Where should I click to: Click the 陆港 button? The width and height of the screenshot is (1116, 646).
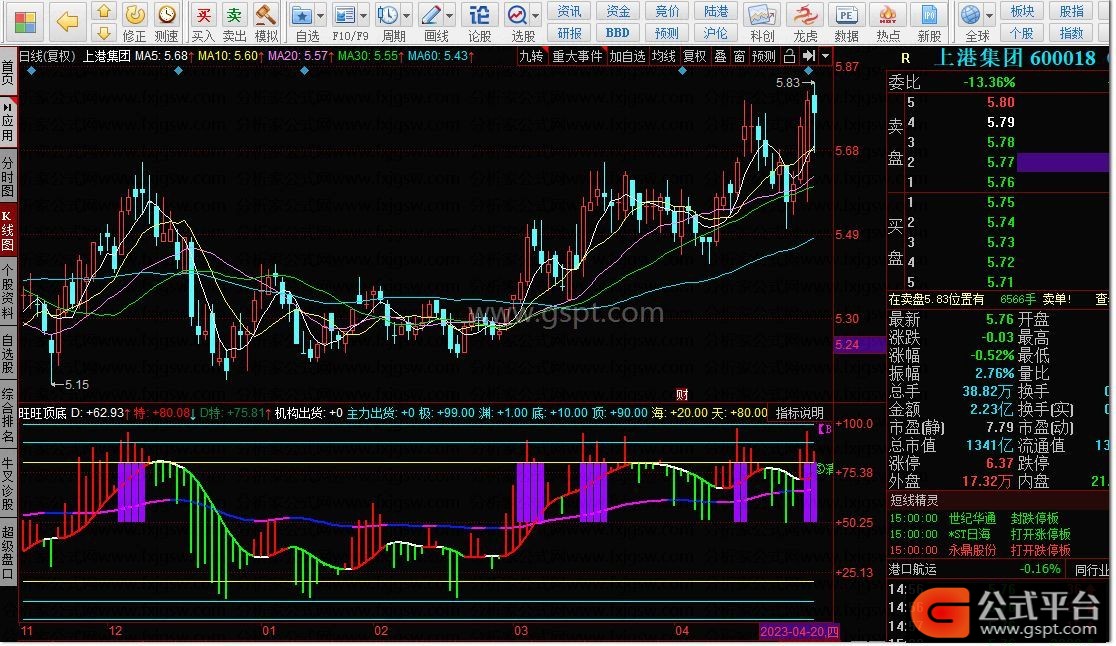pos(716,11)
